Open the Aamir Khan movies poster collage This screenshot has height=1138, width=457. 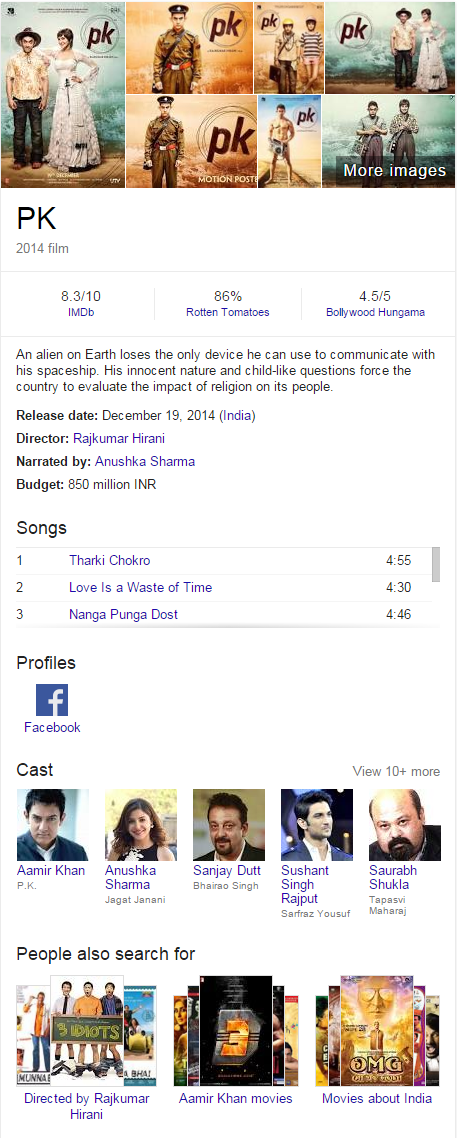point(236,1031)
